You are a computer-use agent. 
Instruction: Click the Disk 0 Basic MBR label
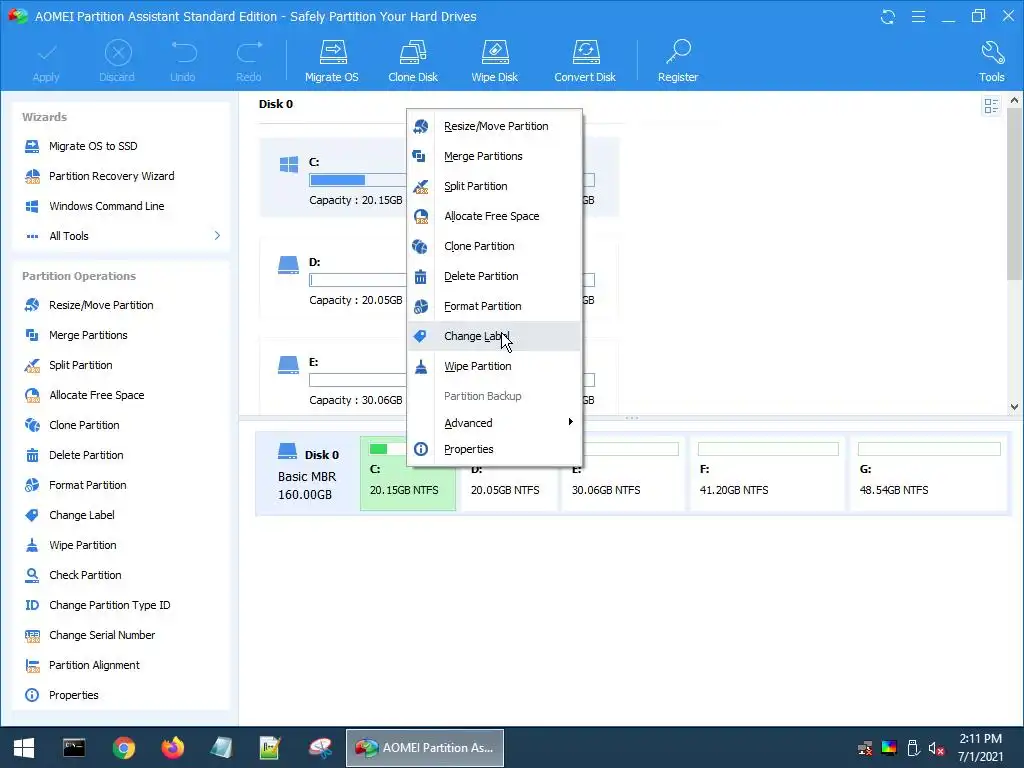point(308,474)
